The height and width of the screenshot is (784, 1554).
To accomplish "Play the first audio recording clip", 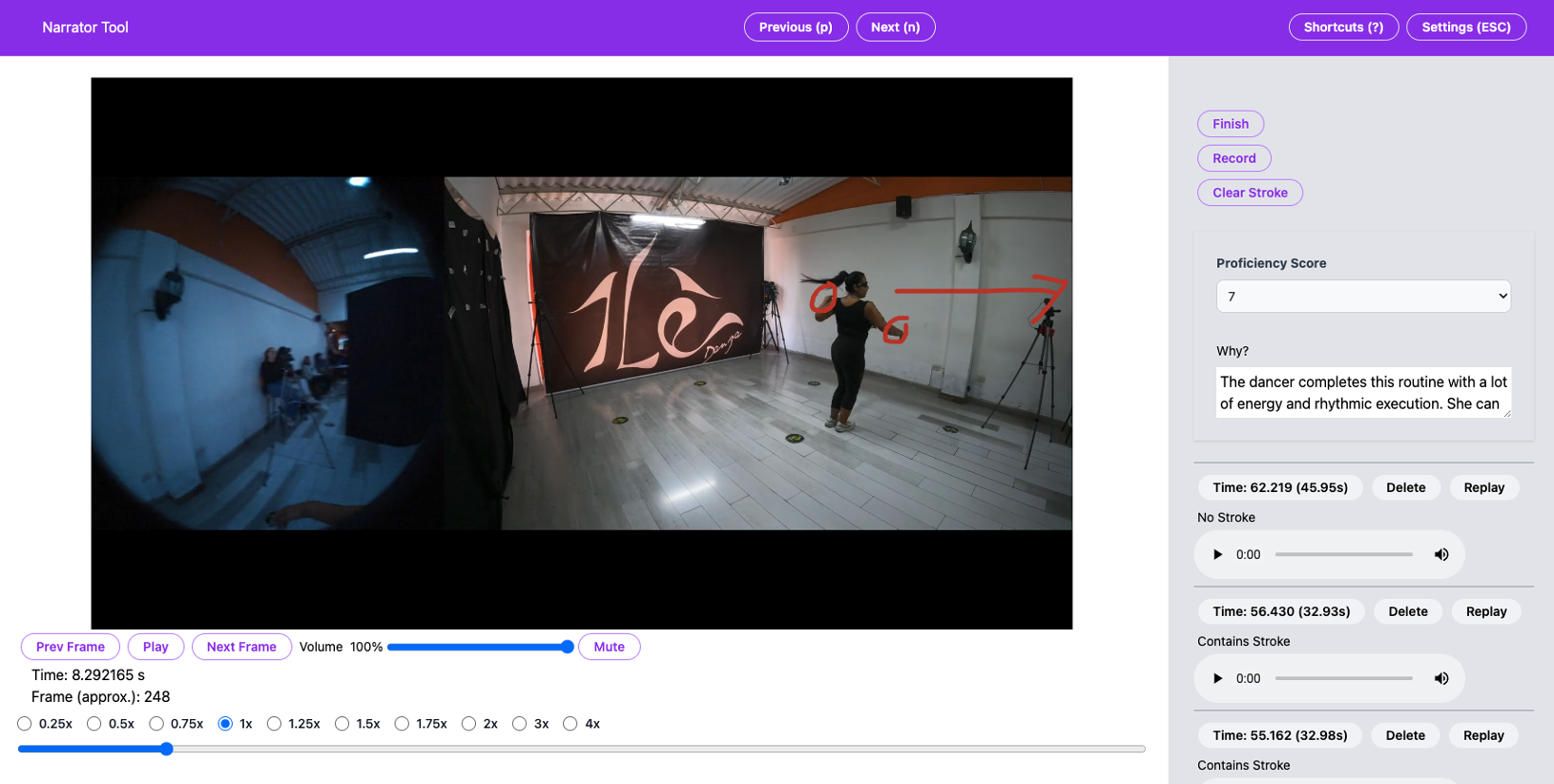I will pos(1217,554).
